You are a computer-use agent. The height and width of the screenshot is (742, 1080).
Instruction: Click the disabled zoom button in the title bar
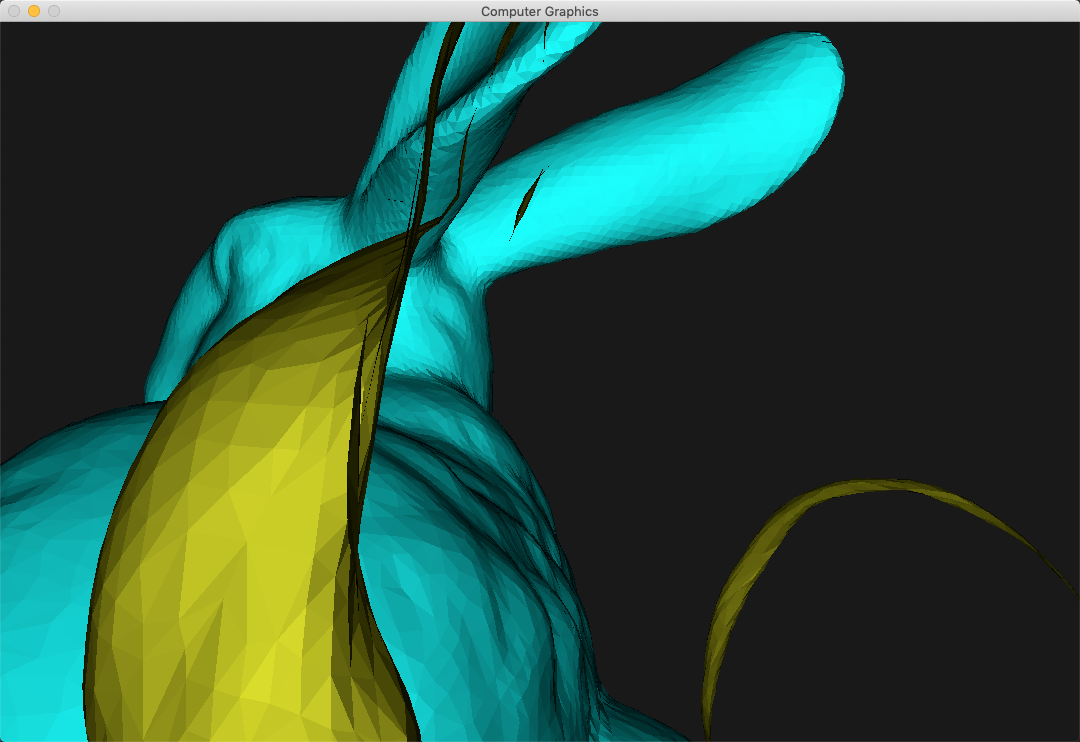point(54,11)
